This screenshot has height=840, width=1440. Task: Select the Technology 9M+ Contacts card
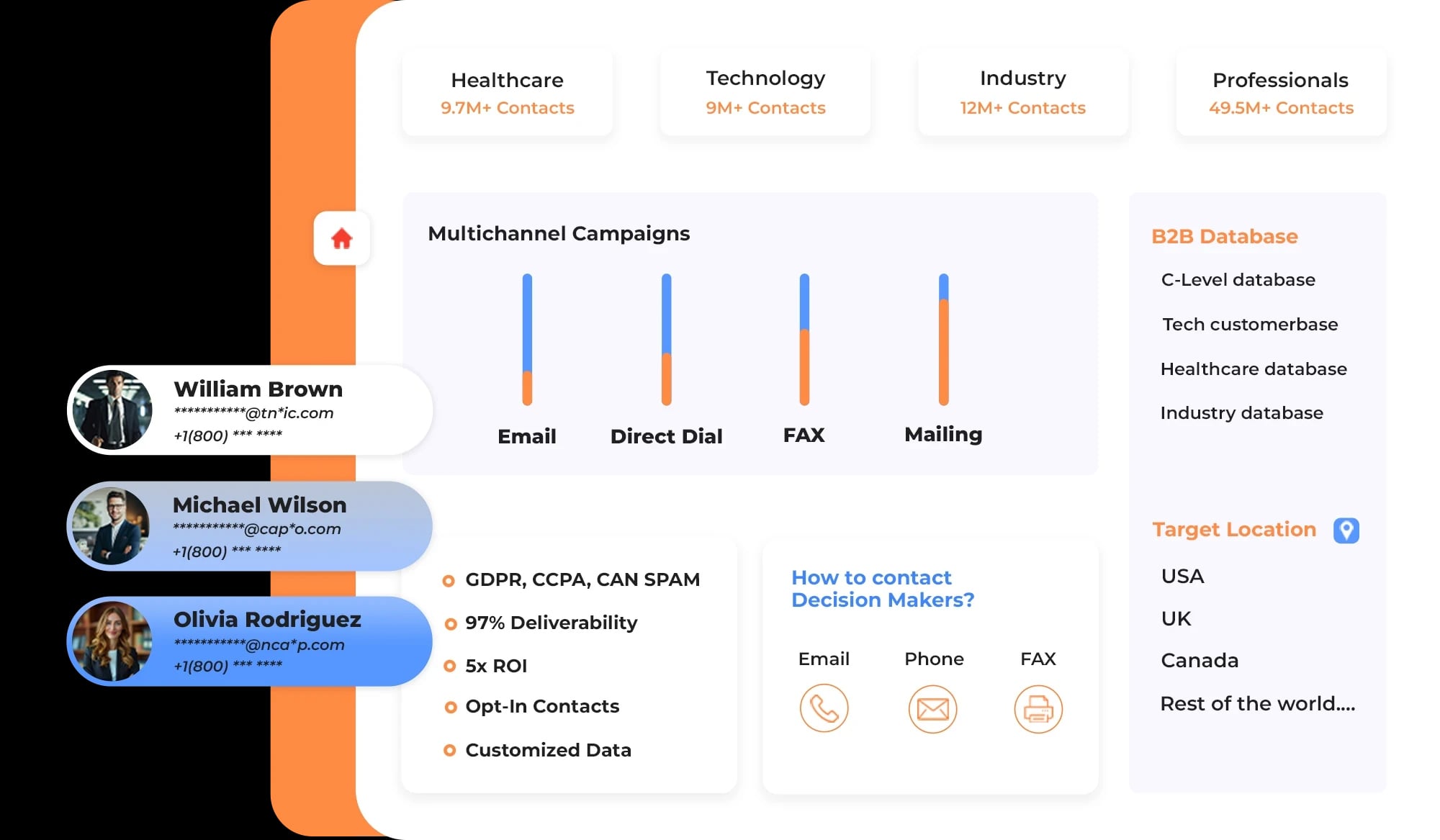(x=765, y=93)
